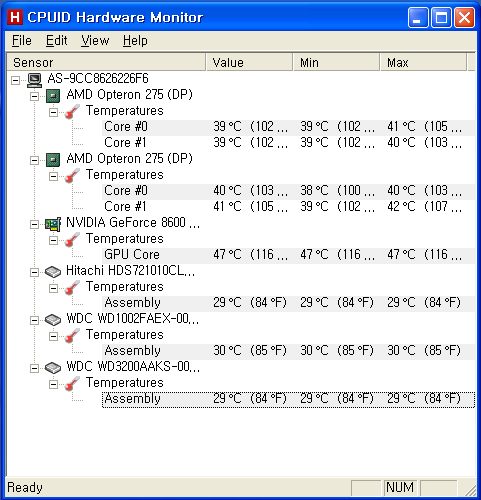Click the 42 °C max value of second CPU Core #1
The image size is (481, 500).
424,207
